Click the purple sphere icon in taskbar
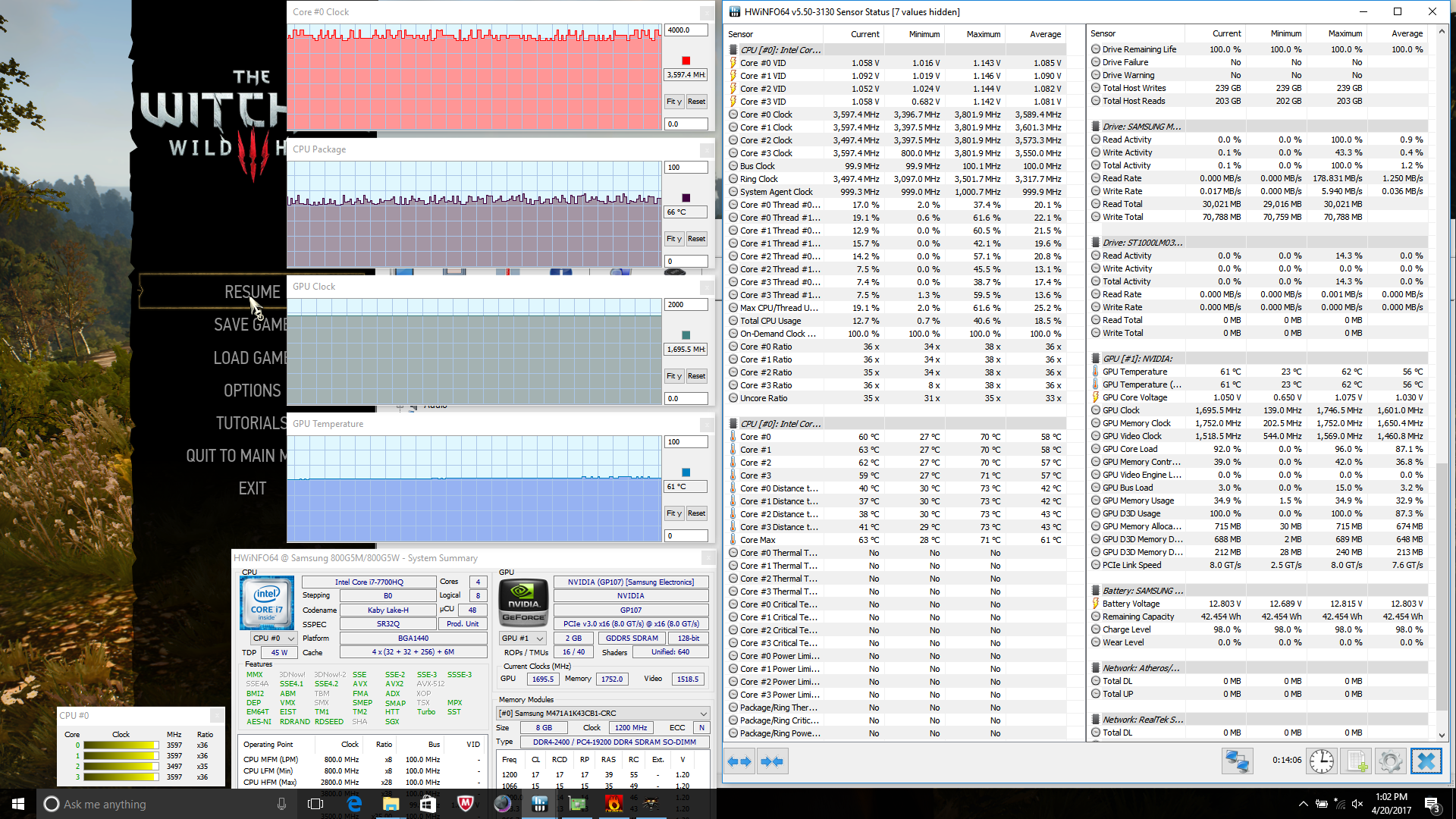 [x=503, y=804]
